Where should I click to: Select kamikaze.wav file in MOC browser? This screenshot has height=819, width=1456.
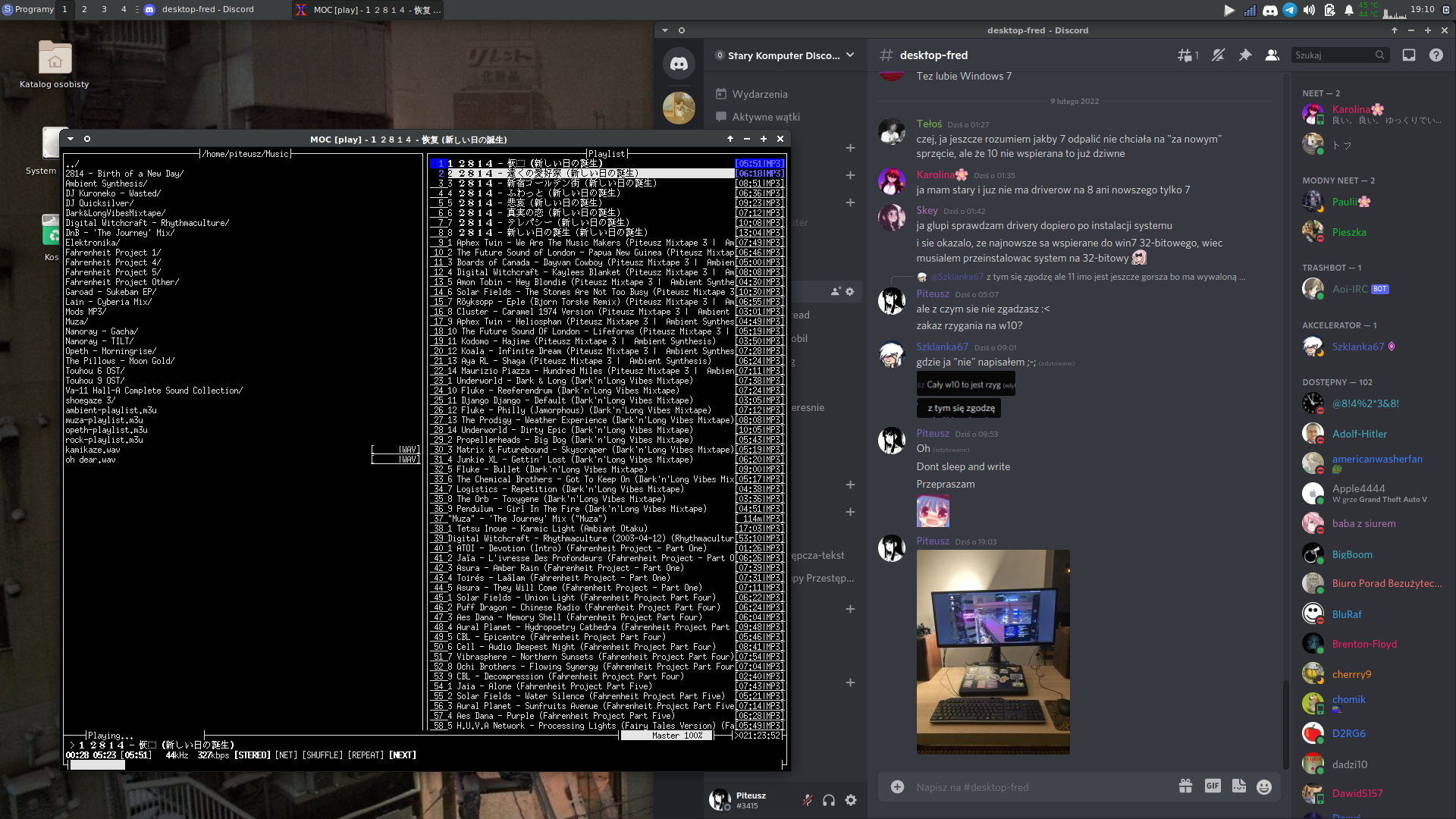[93, 450]
